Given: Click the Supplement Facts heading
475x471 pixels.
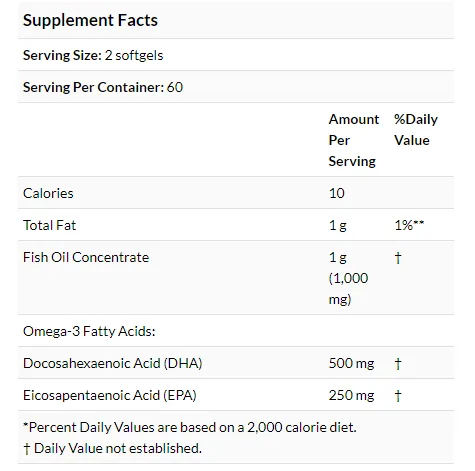Looking at the screenshot, I should [90, 20].
